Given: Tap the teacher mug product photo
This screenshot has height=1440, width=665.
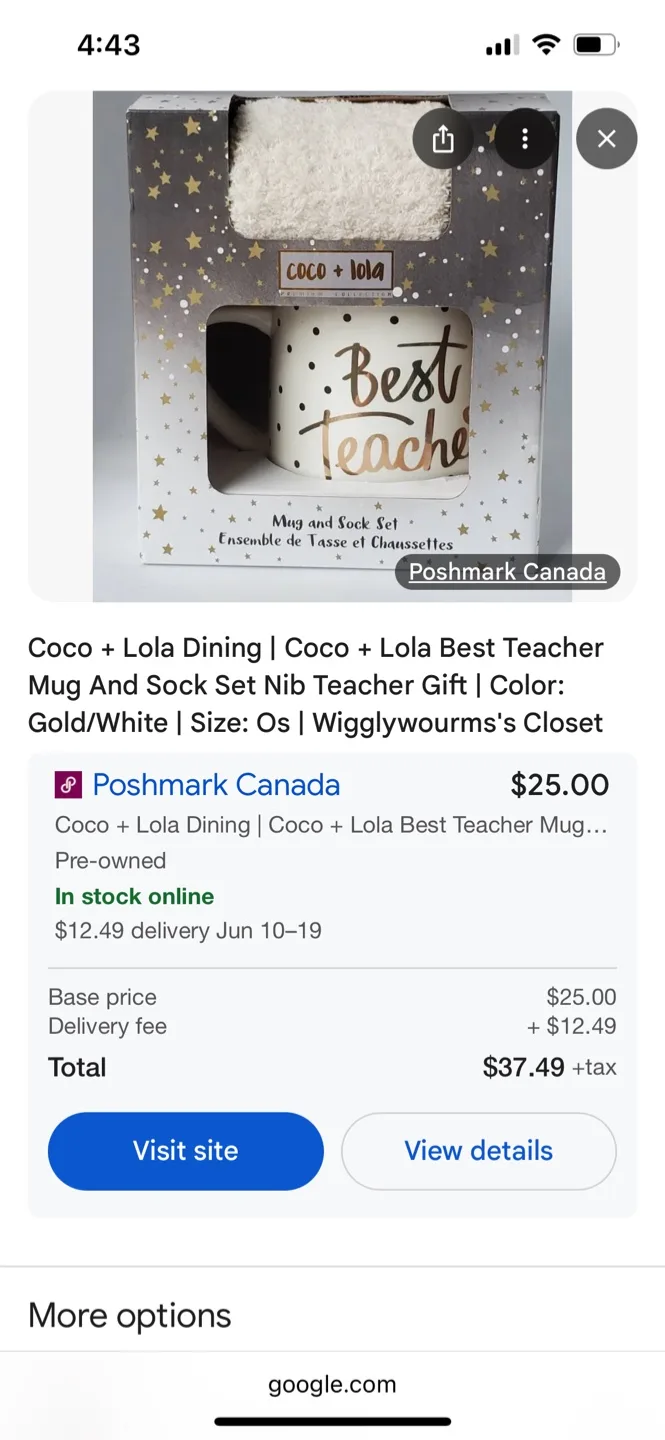Looking at the screenshot, I should point(332,347).
